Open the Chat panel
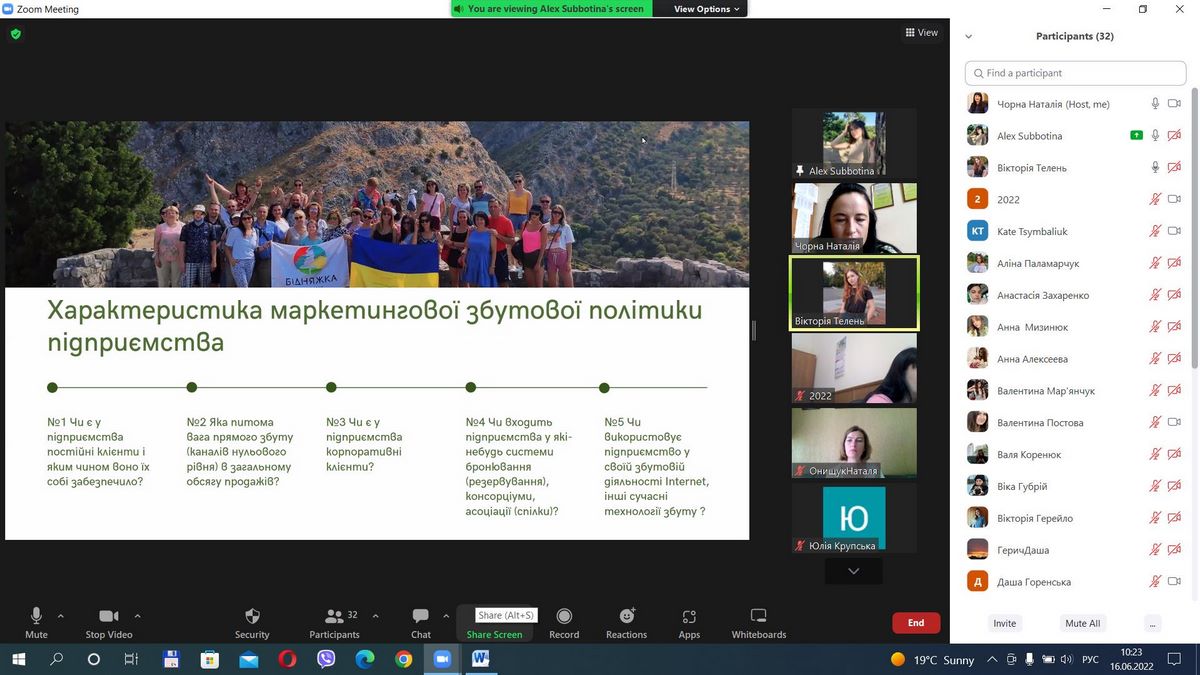This screenshot has width=1200, height=675. tap(421, 617)
